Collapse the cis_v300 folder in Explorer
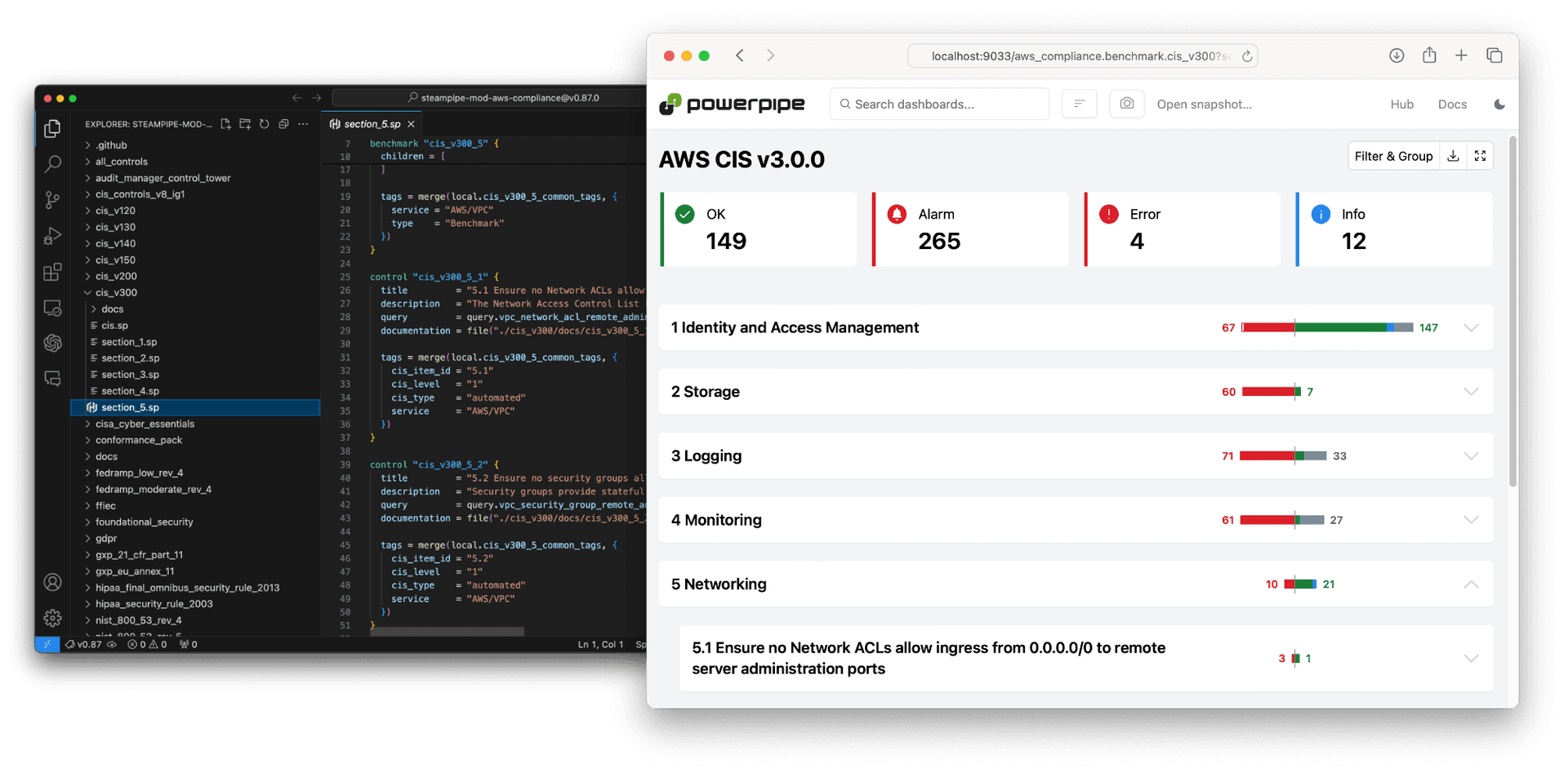The height and width of the screenshot is (773, 1568). click(x=88, y=293)
